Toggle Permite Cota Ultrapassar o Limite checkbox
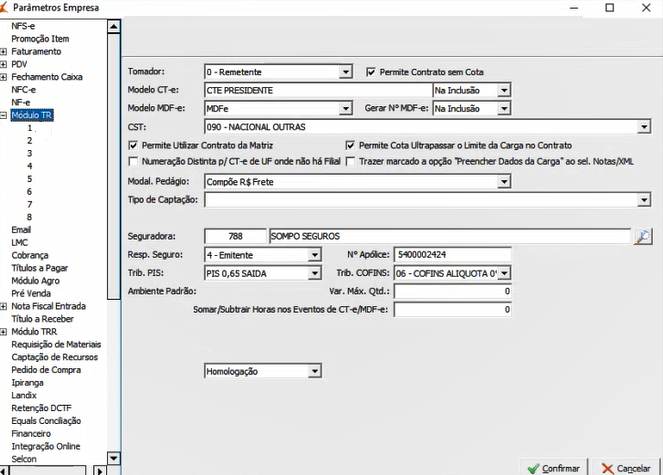663x475 pixels. [x=350, y=146]
